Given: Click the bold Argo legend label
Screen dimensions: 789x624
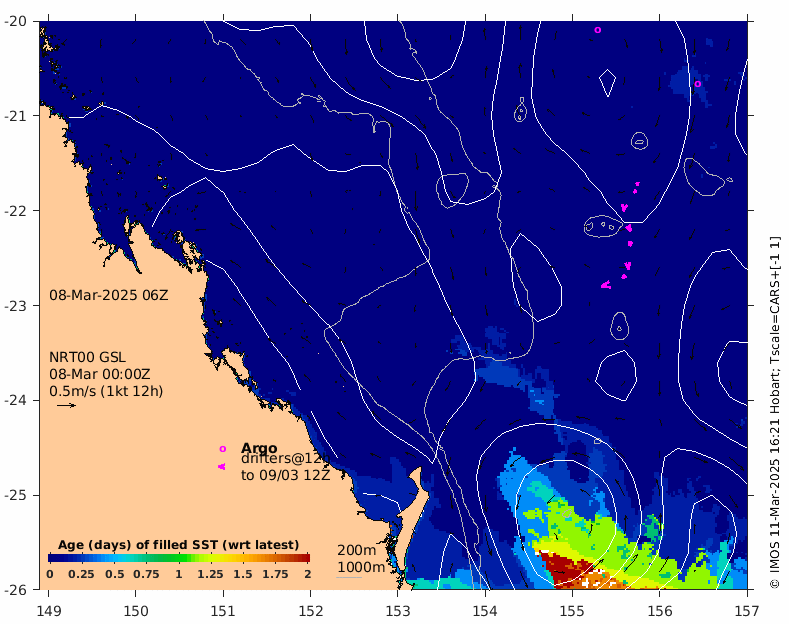Looking at the screenshot, I should pos(259,448).
